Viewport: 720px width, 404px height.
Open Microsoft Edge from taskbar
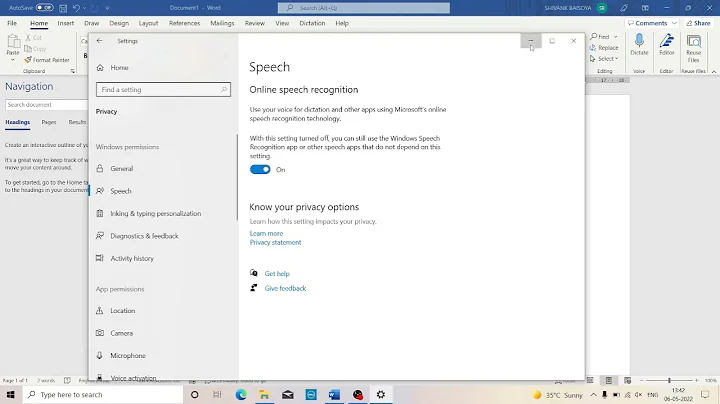tap(241, 394)
